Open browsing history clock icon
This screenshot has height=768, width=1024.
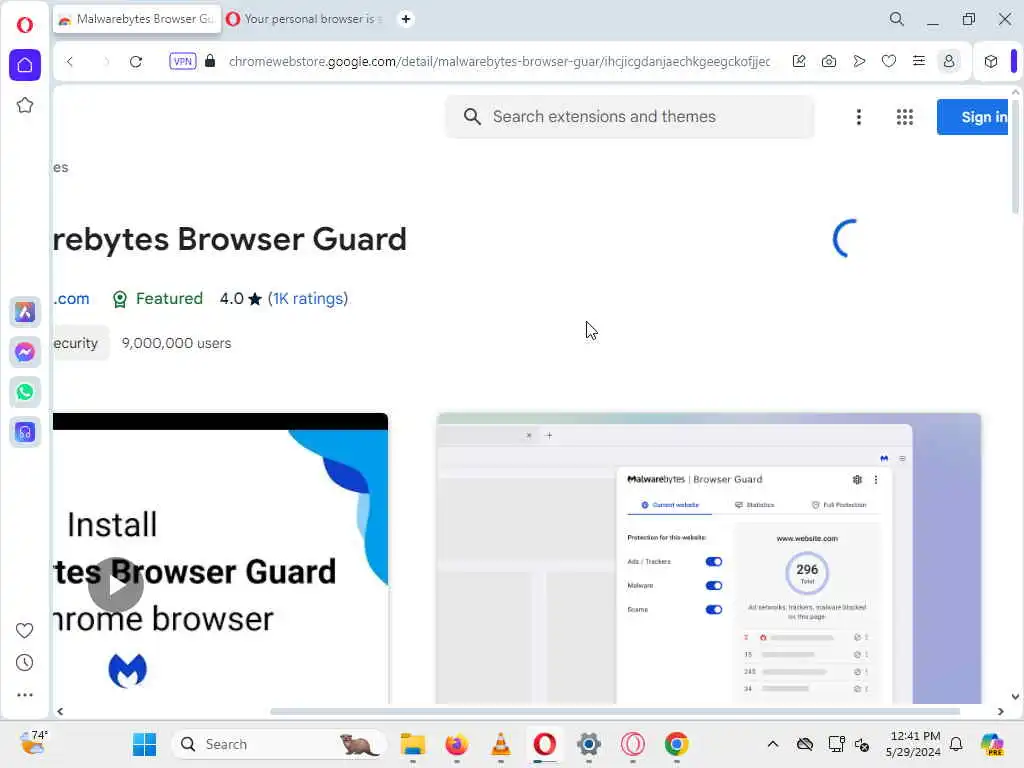pos(24,663)
